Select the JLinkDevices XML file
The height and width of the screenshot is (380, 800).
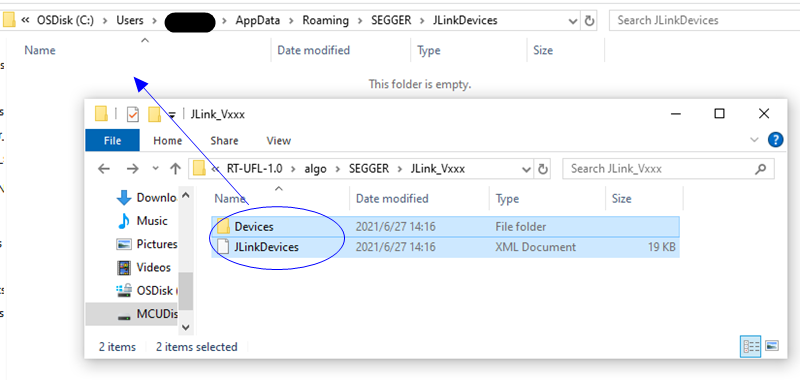click(x=445, y=247)
